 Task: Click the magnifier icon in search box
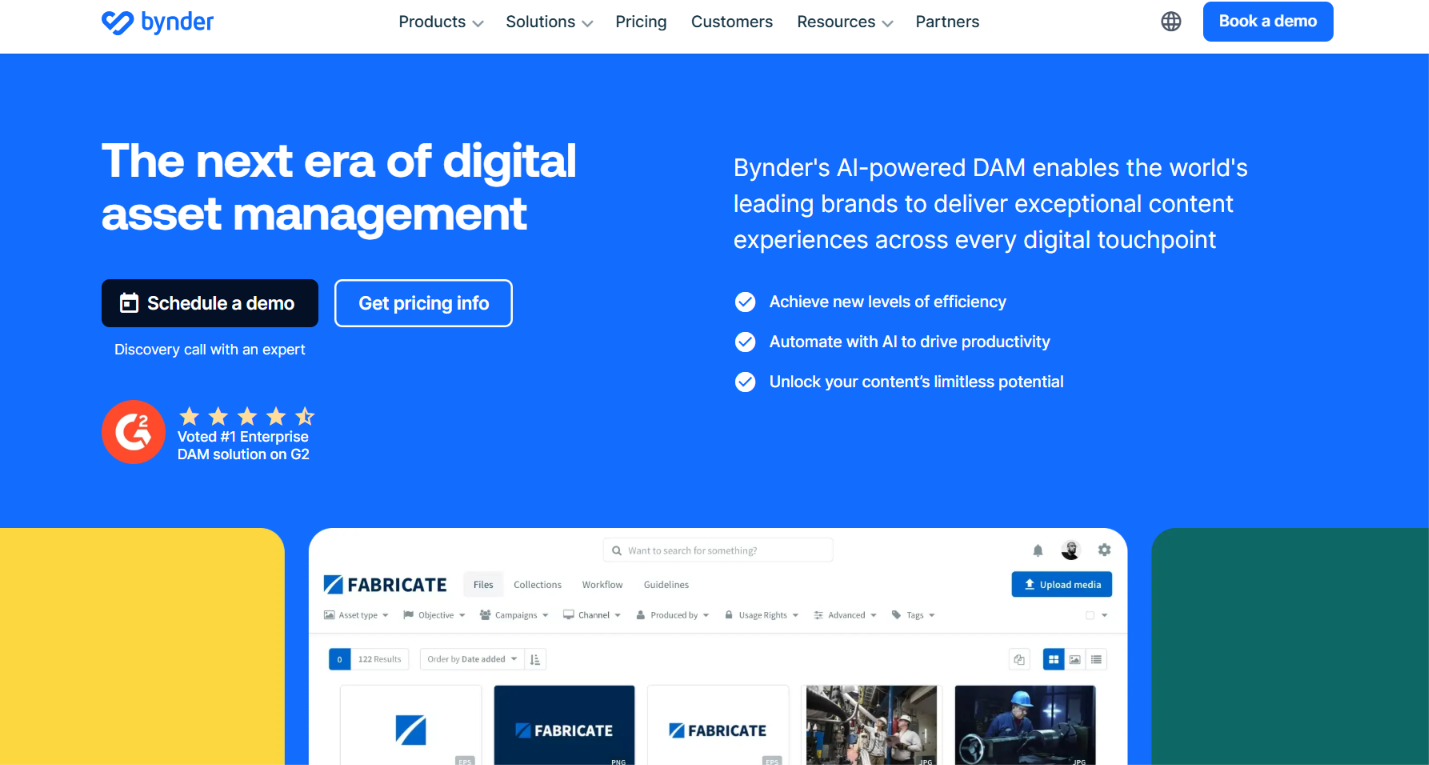click(616, 550)
